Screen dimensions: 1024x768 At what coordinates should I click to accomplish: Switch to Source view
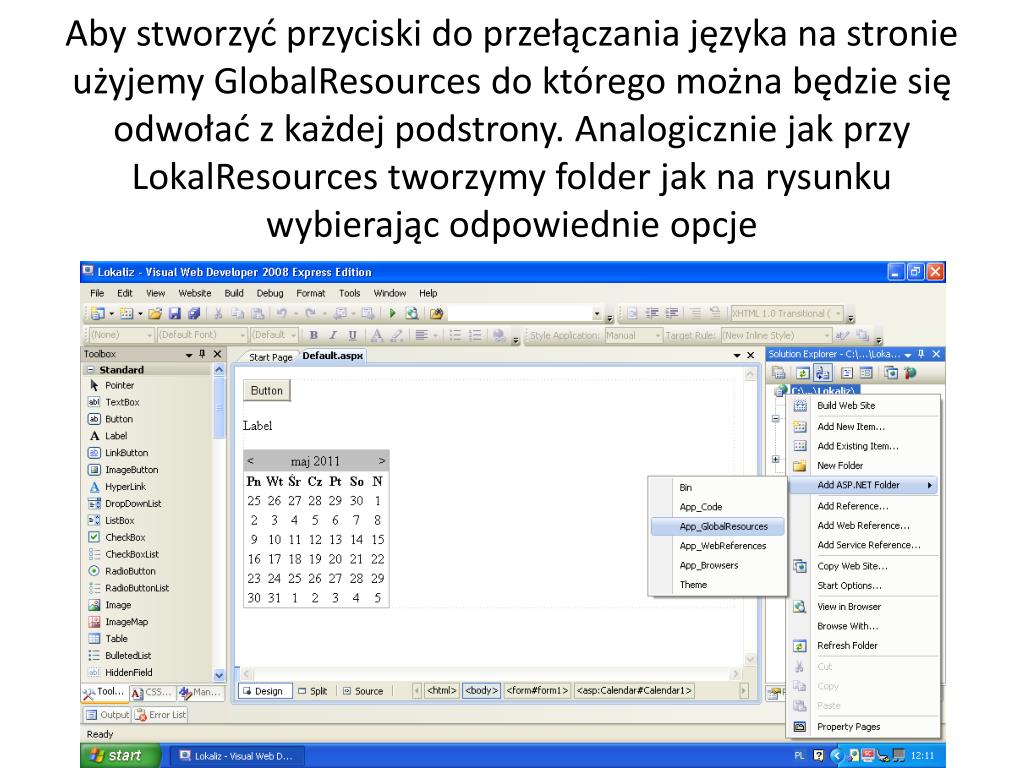click(x=363, y=691)
